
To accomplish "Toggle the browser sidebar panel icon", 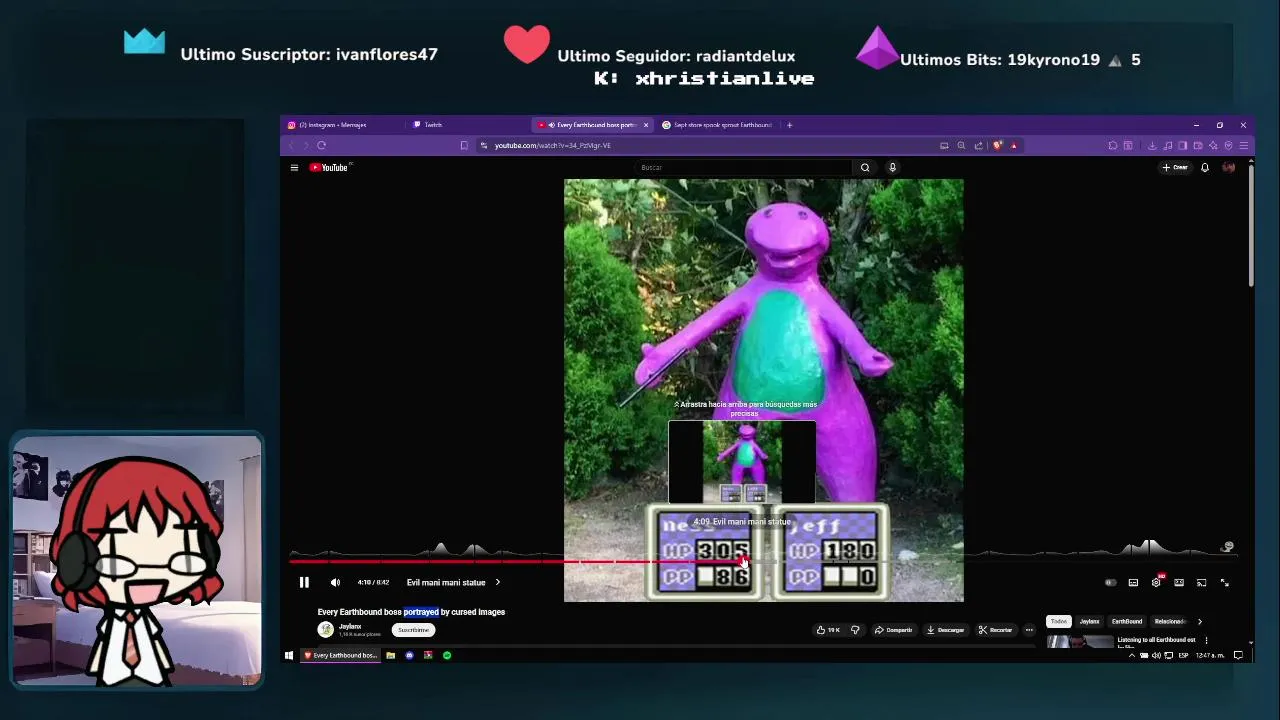I will coord(1183,145).
